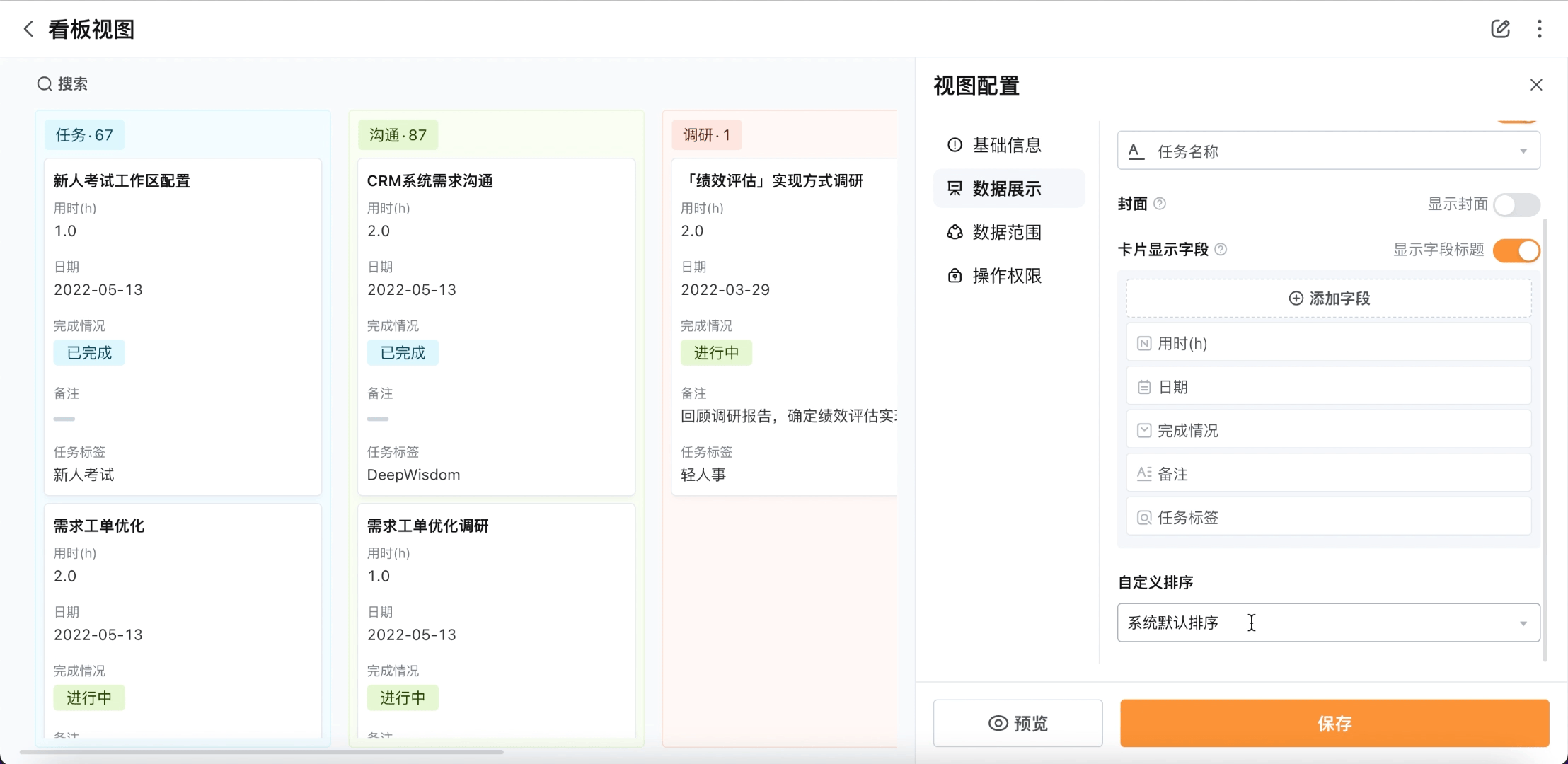Click the 保存 button
Image resolution: width=1568 pixels, height=764 pixels.
click(x=1334, y=723)
